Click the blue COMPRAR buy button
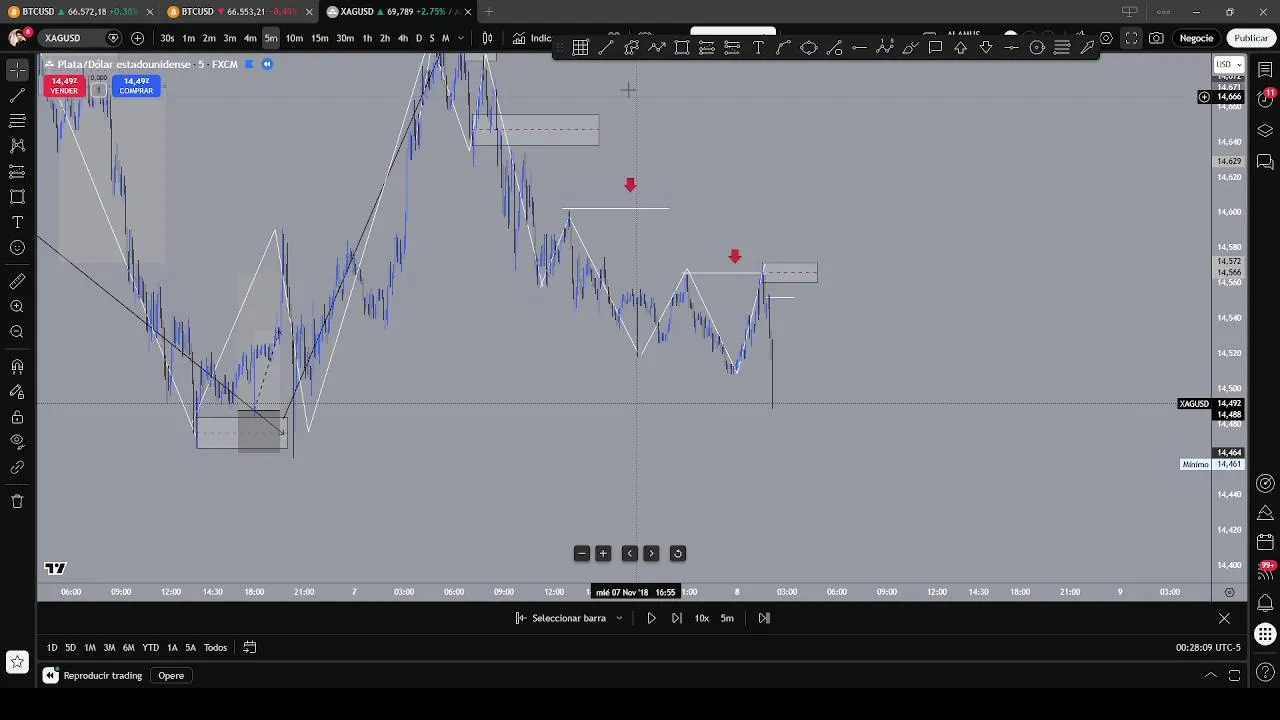Viewport: 1280px width, 720px height. [x=136, y=86]
